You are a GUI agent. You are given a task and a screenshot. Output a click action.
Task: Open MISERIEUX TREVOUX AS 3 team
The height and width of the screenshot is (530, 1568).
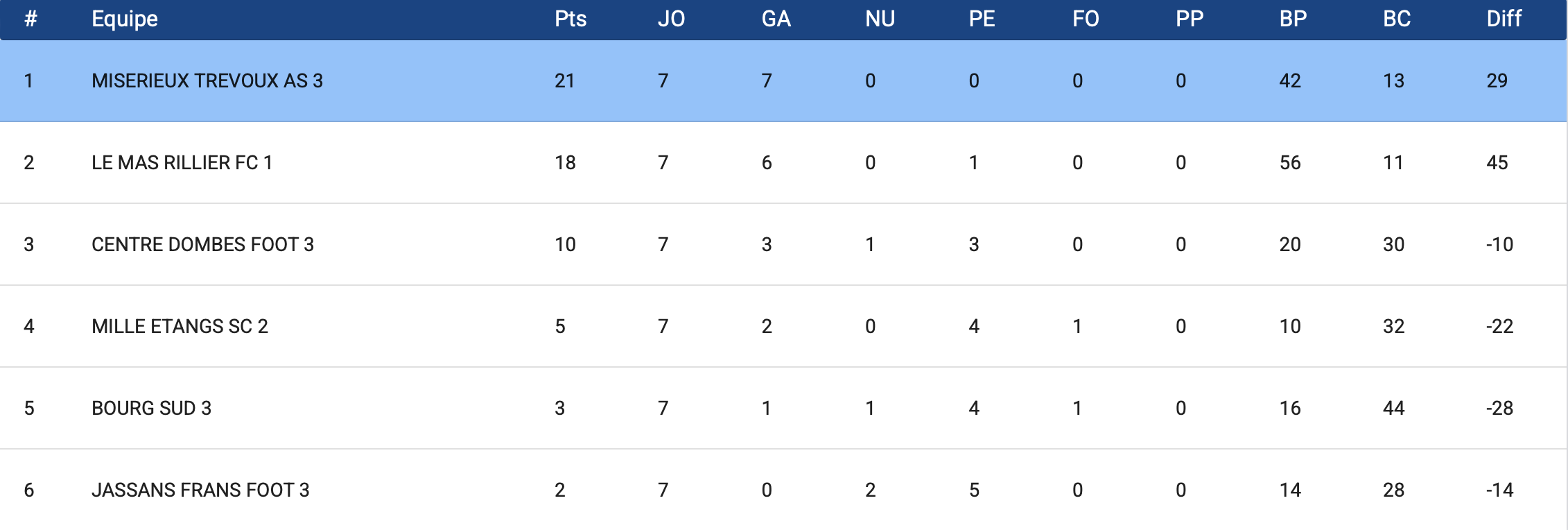[x=207, y=81]
